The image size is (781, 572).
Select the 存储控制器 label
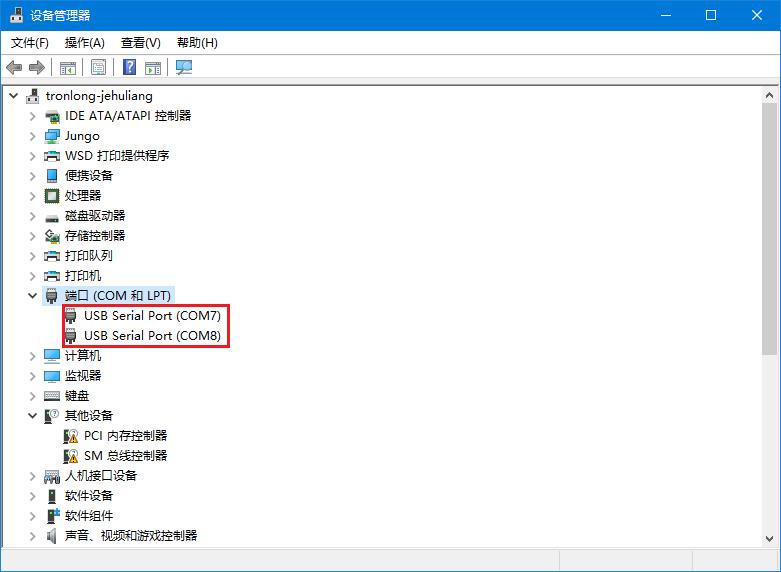(95, 236)
